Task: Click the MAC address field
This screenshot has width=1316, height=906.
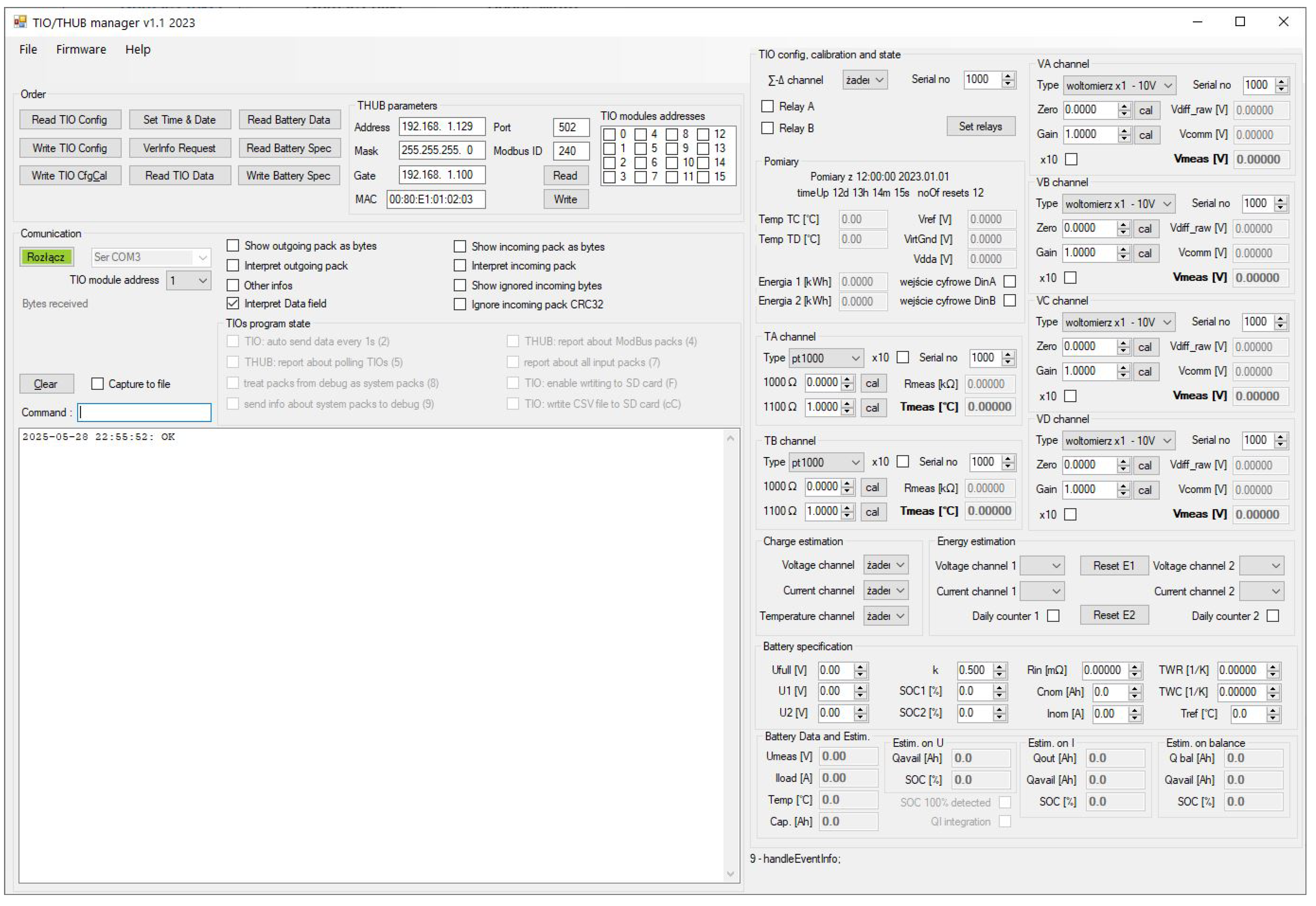Action: (437, 200)
